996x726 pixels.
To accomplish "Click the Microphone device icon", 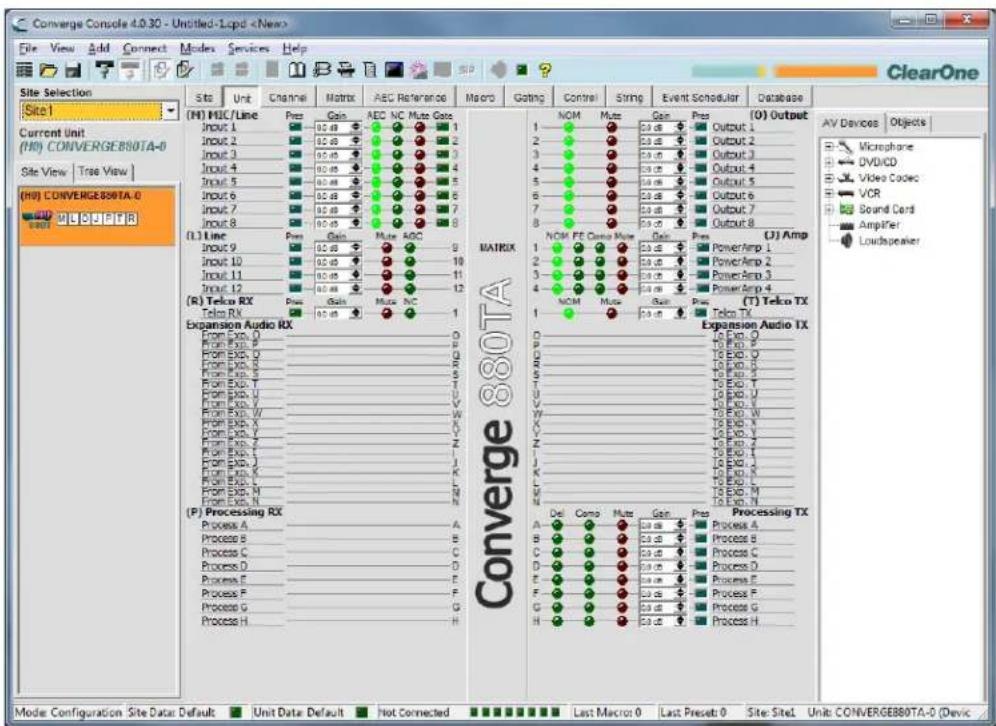I will (x=845, y=147).
